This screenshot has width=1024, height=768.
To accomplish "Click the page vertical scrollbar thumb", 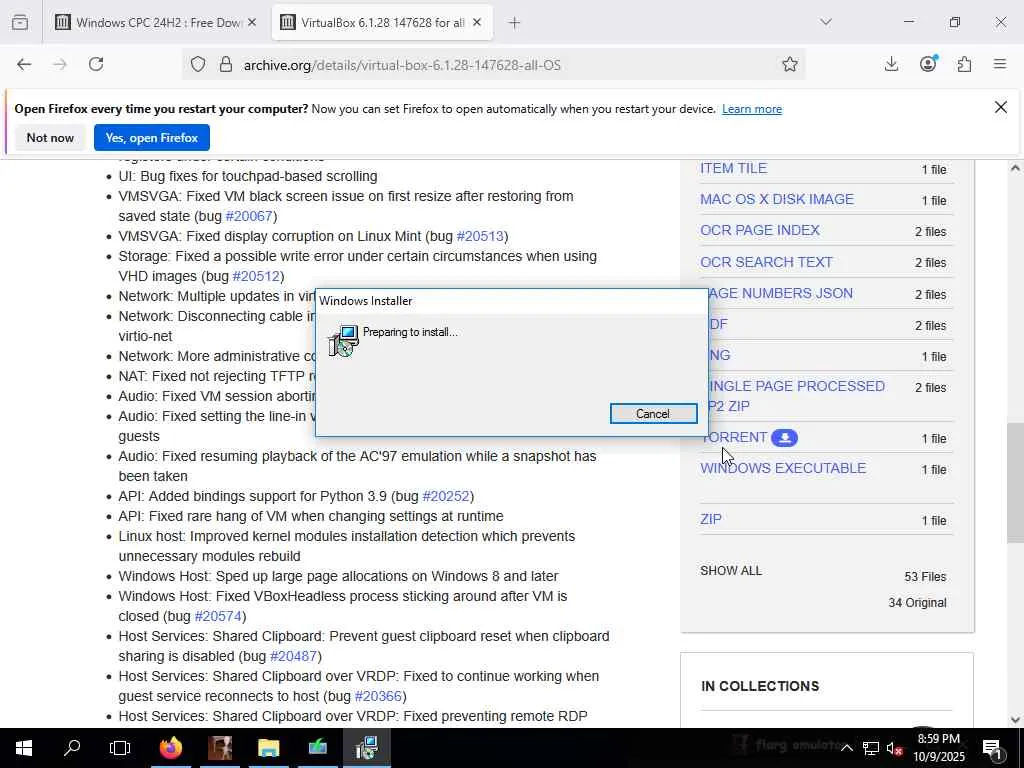I will click(x=1015, y=483).
